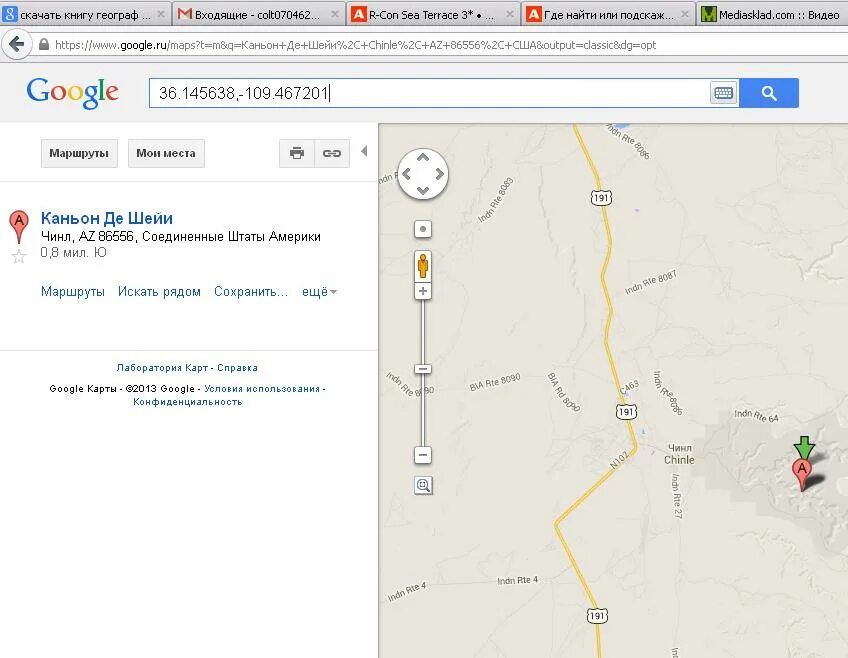Viewport: 848px width, 658px height.
Task: Switch to the R-Con Sea Terrace tab
Action: (433, 15)
